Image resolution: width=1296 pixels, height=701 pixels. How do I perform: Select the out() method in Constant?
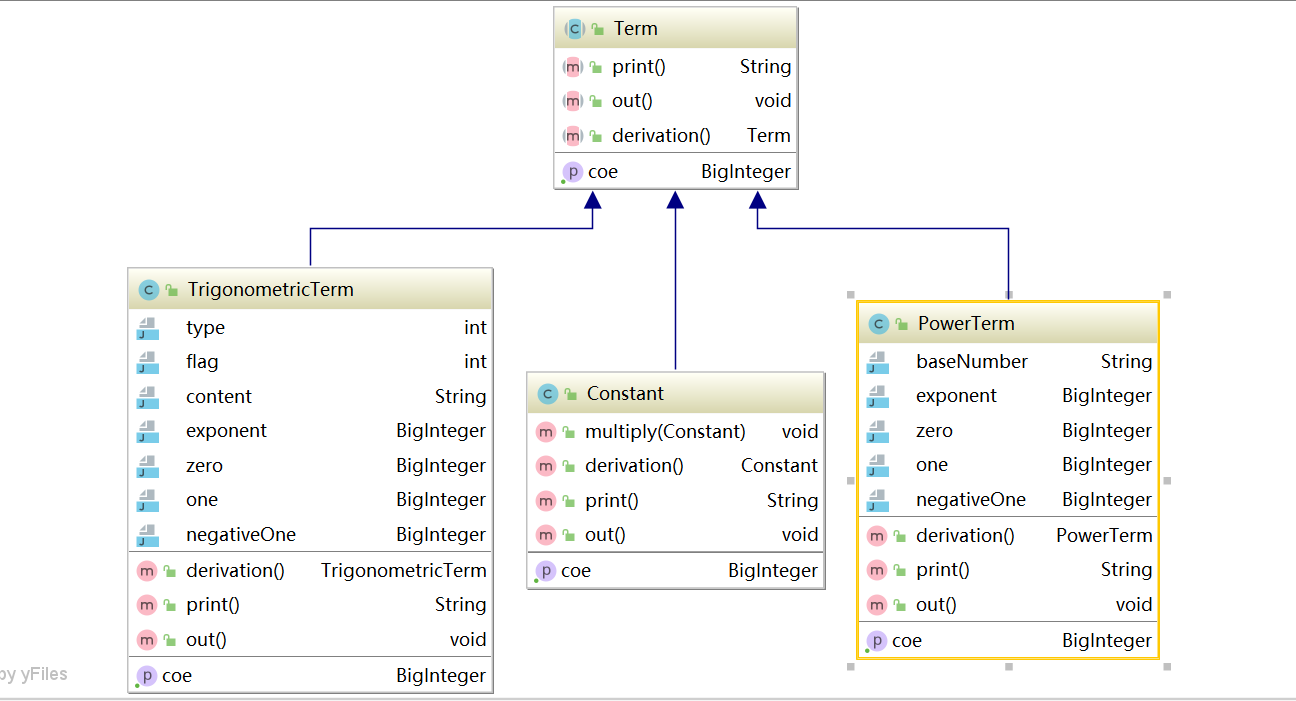pyautogui.click(x=675, y=535)
